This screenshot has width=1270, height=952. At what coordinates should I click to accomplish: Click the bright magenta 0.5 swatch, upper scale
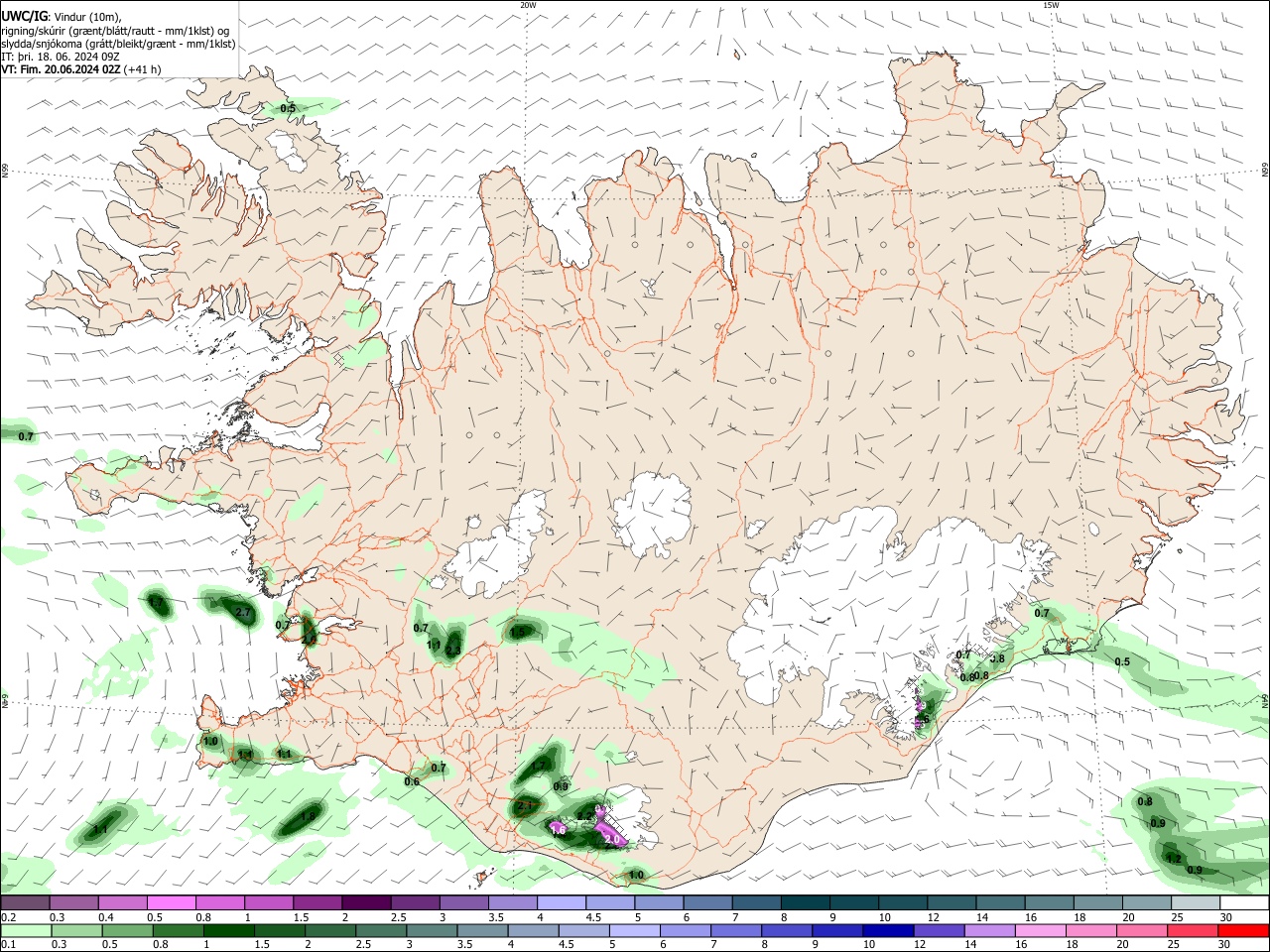click(x=171, y=902)
